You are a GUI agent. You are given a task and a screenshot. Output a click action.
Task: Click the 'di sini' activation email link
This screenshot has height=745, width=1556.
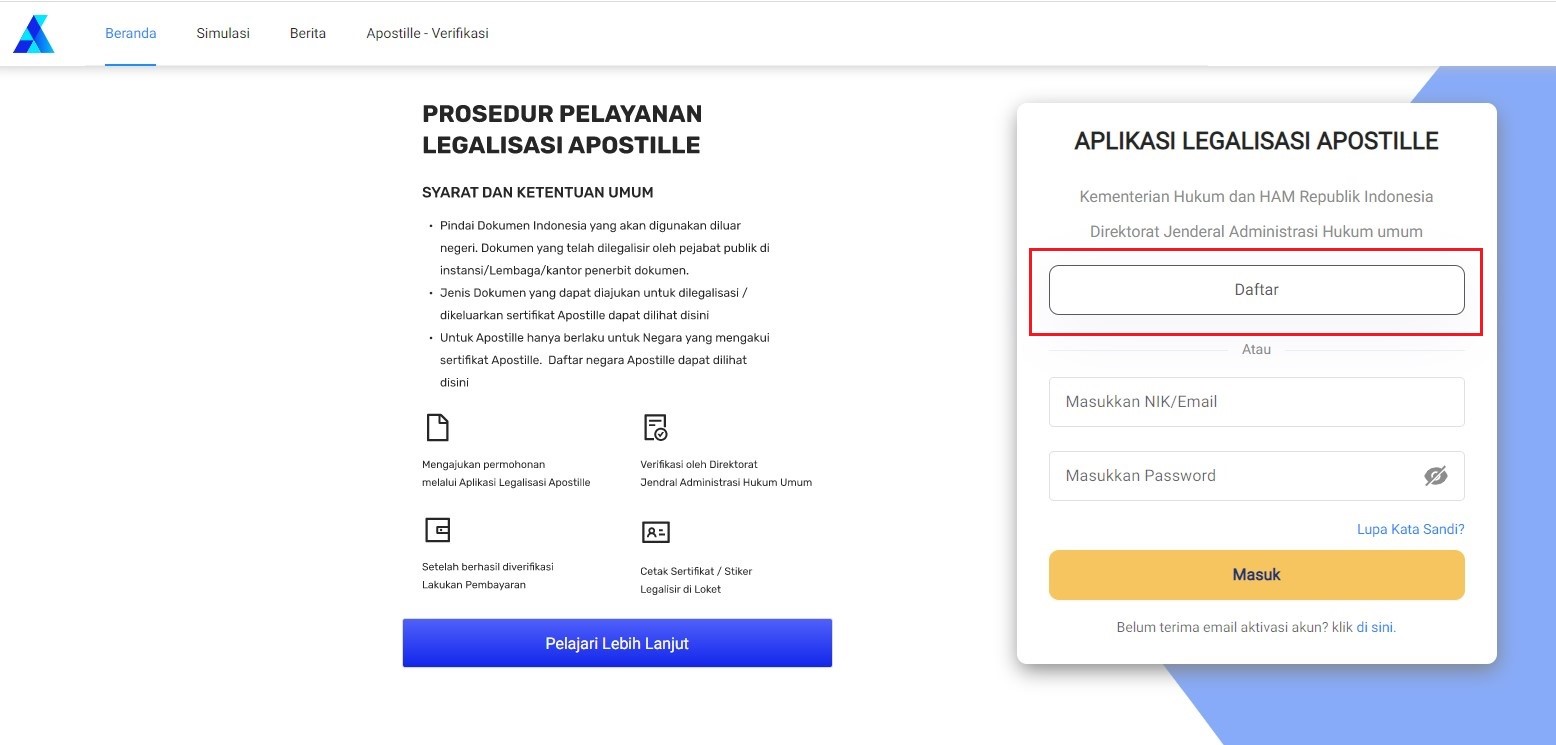pyautogui.click(x=1375, y=628)
